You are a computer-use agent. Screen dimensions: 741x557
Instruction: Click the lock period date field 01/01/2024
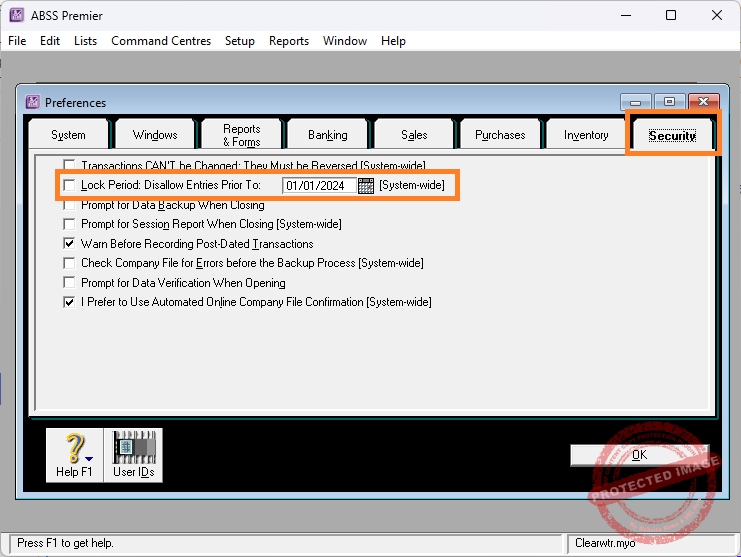click(319, 186)
